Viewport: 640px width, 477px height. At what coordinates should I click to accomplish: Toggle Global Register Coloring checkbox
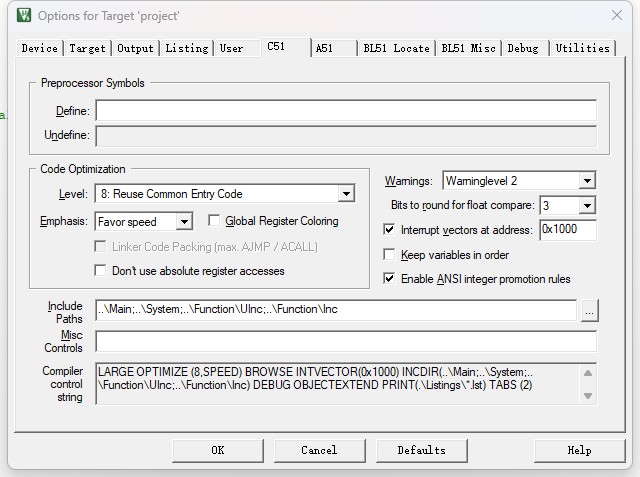(x=214, y=221)
